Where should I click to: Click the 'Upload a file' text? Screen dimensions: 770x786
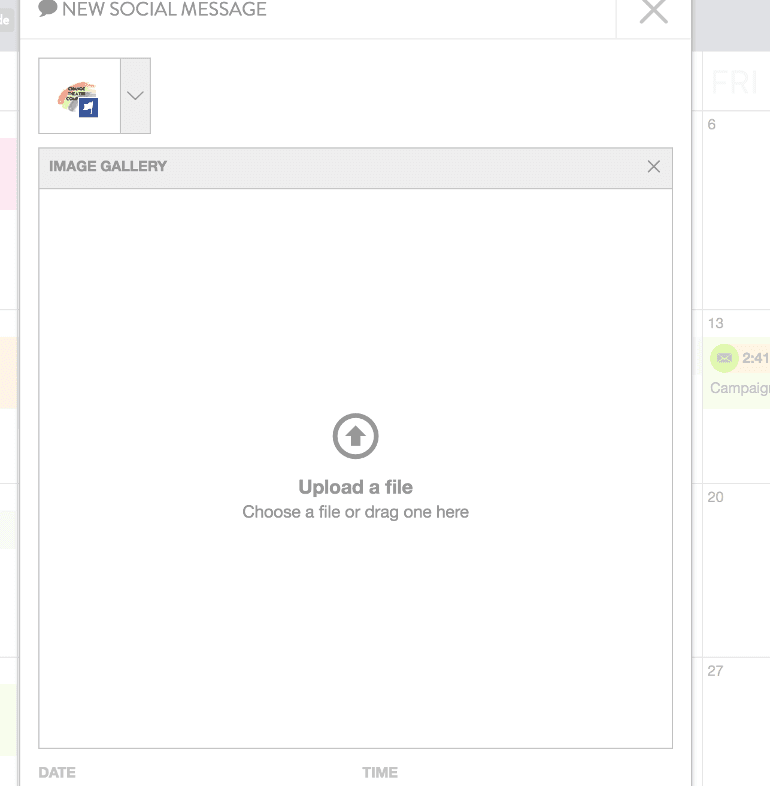(355, 487)
